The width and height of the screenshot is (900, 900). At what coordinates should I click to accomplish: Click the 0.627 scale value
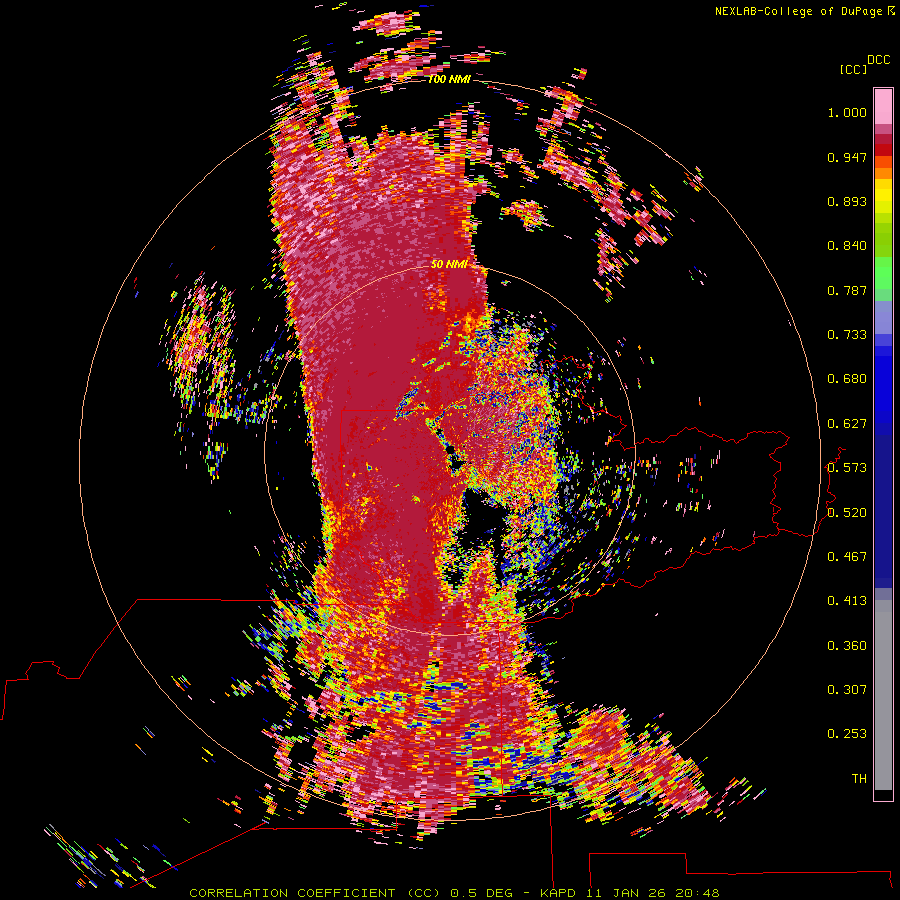[847, 424]
